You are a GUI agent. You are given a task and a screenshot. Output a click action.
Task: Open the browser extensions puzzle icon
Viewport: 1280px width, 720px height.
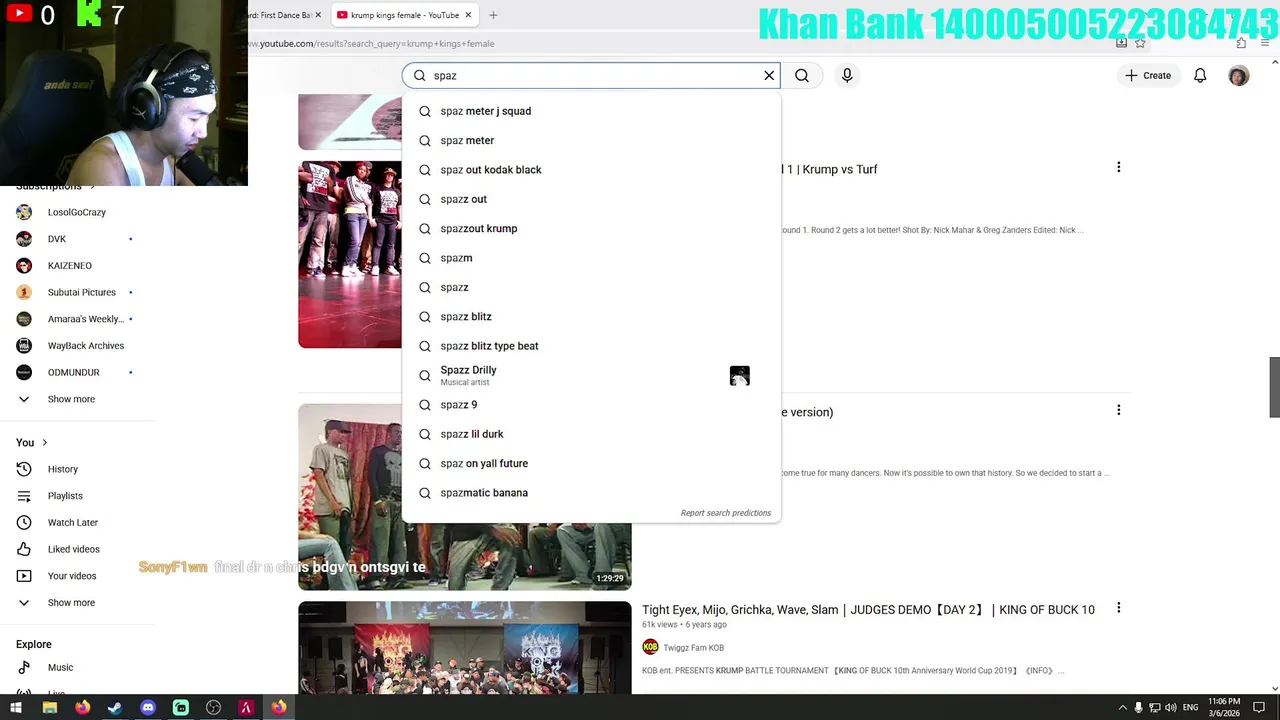[x=1241, y=43]
